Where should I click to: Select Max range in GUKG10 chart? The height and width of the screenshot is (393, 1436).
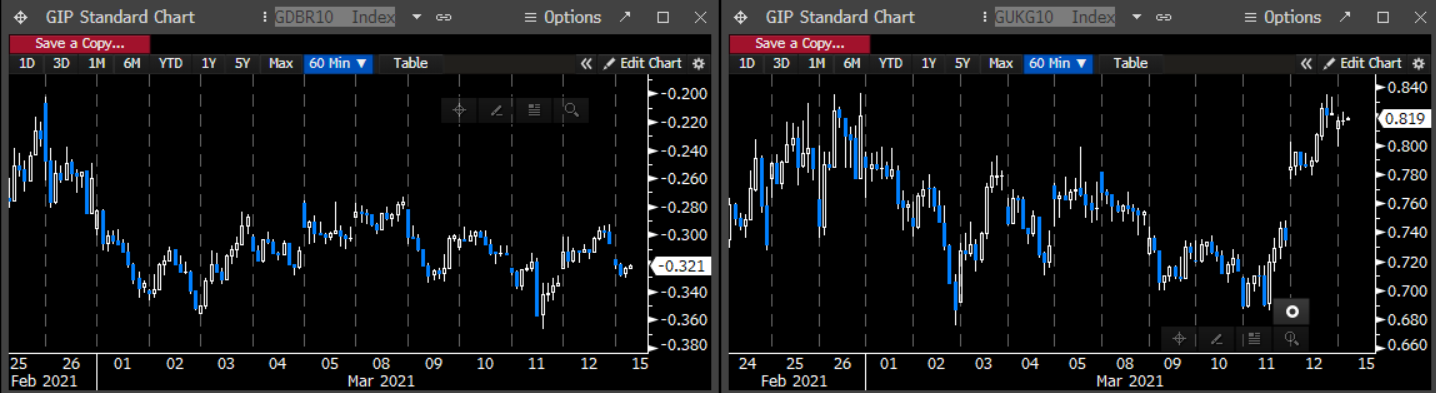point(1001,63)
